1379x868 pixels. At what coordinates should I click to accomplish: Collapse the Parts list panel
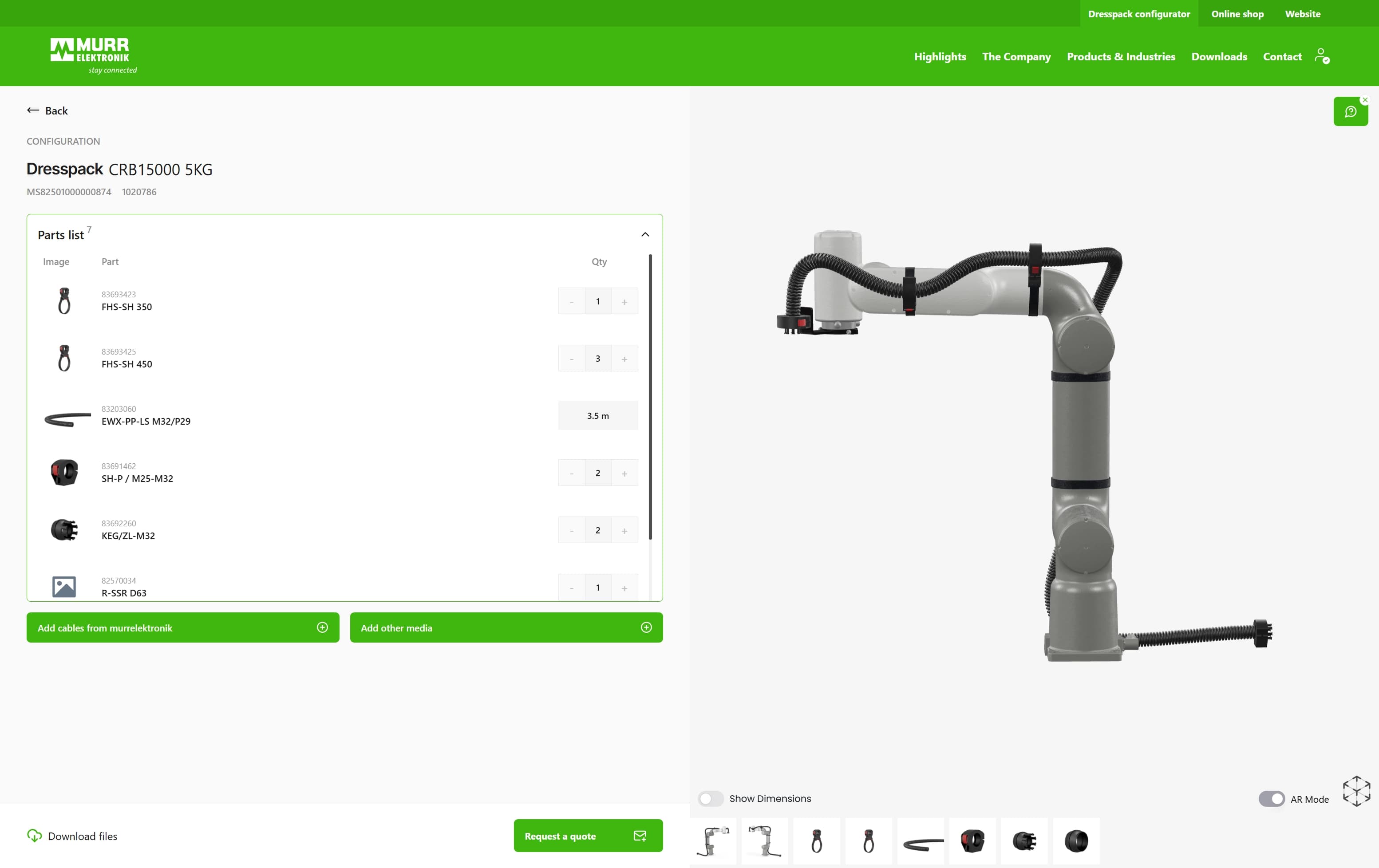[645, 234]
